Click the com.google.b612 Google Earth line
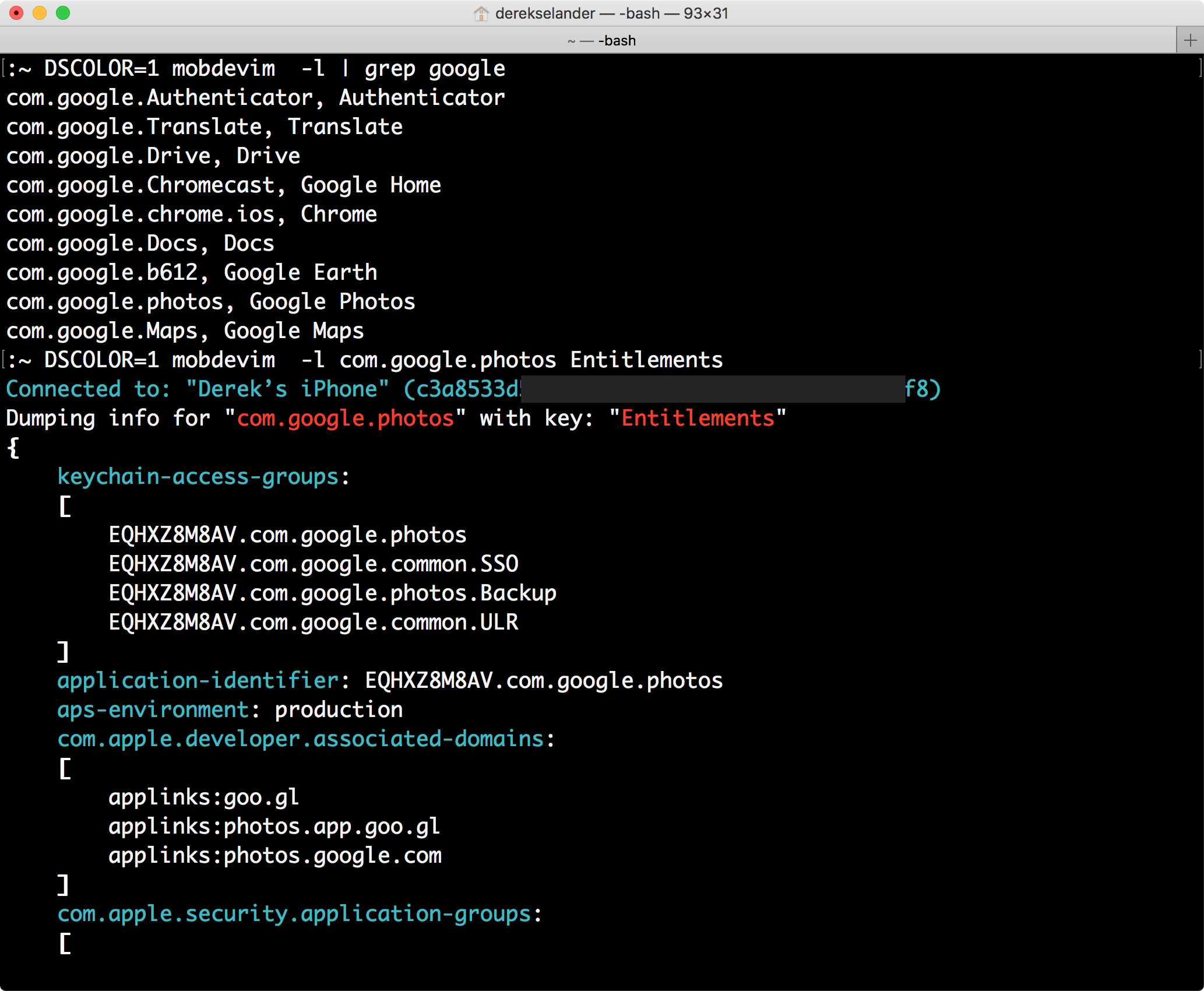Image resolution: width=1204 pixels, height=991 pixels. pos(191,272)
